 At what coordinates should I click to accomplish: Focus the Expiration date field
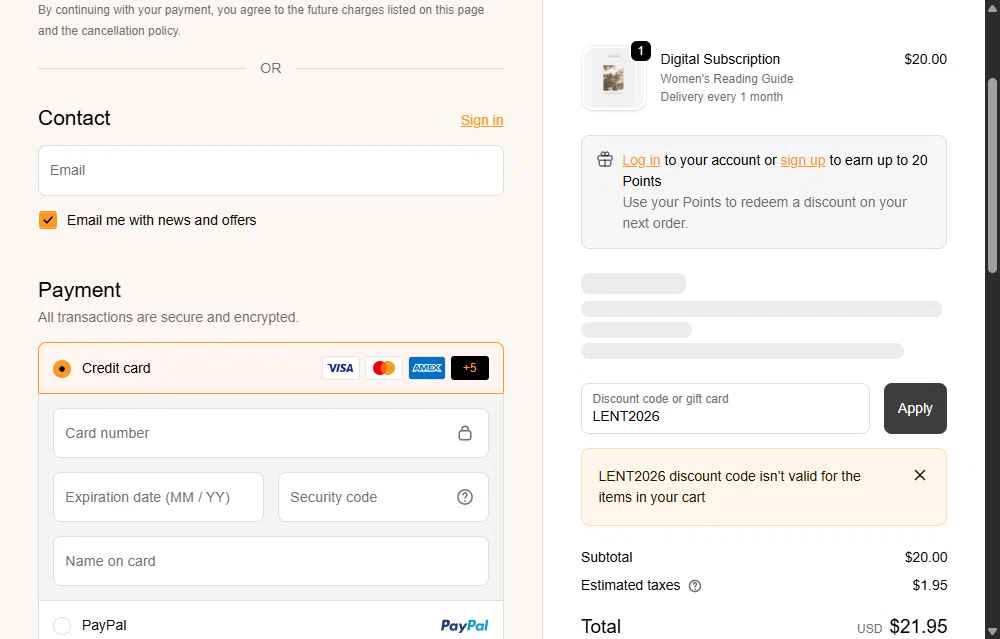click(x=158, y=497)
